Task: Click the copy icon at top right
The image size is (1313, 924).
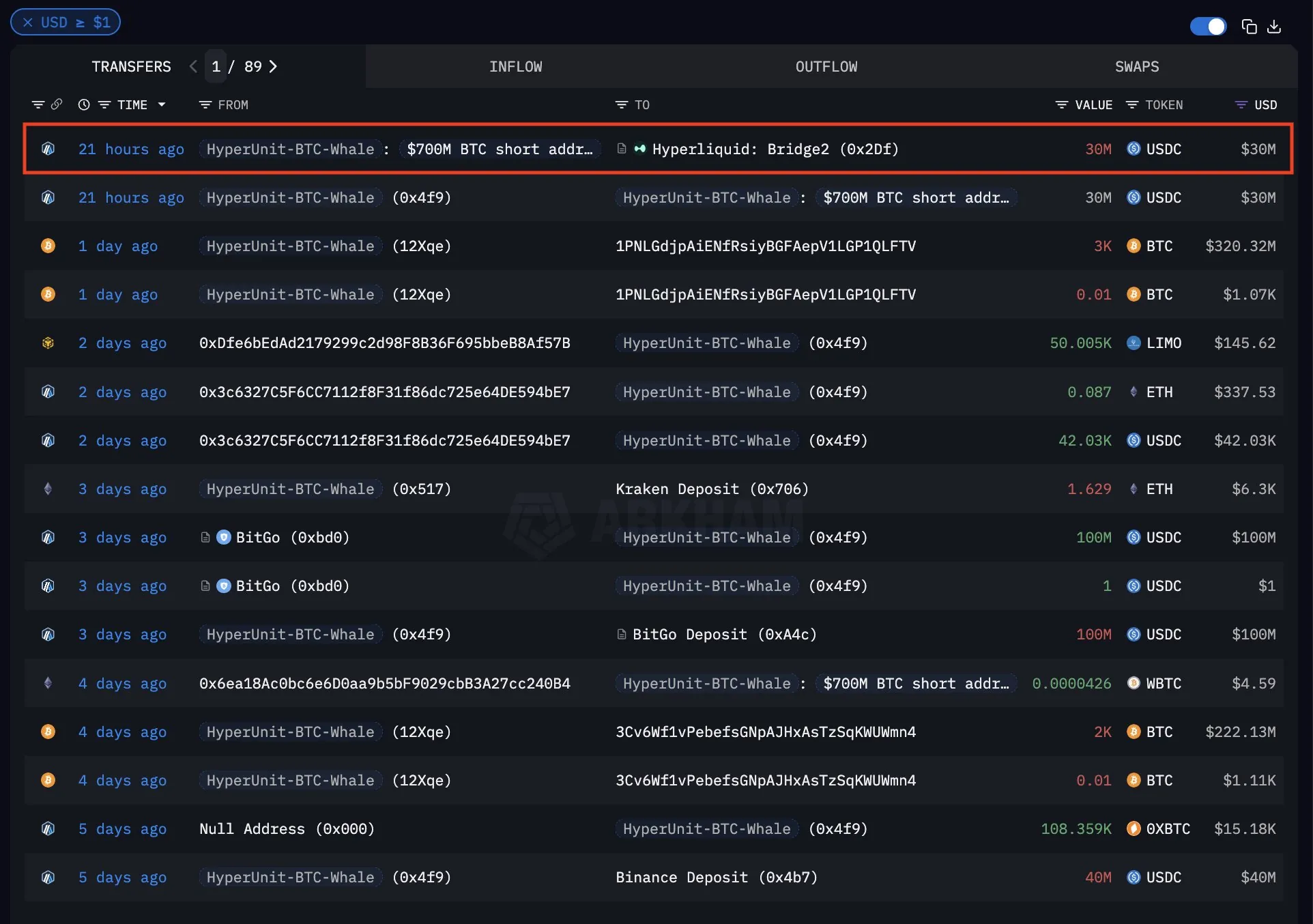Action: click(1249, 27)
